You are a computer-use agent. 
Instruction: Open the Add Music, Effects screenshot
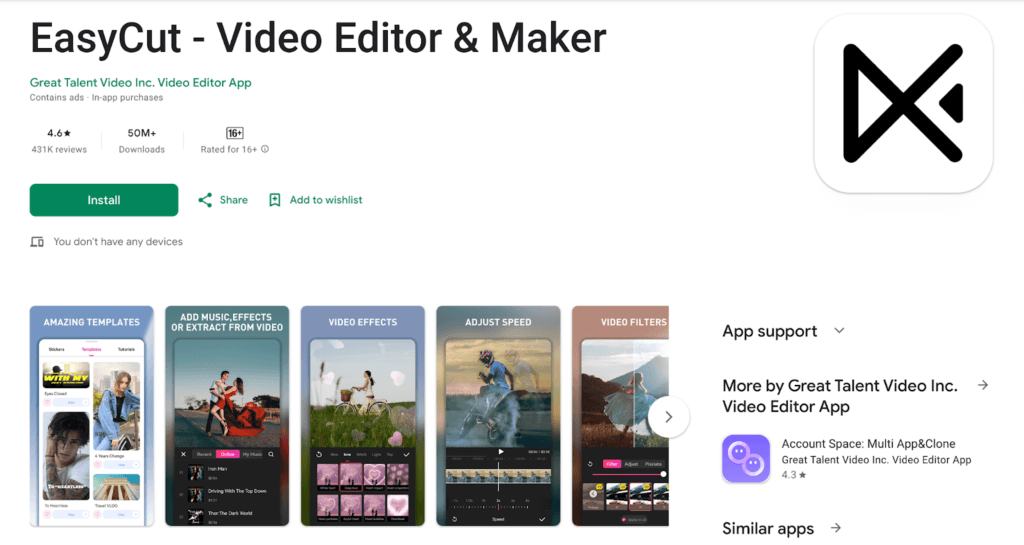(227, 416)
